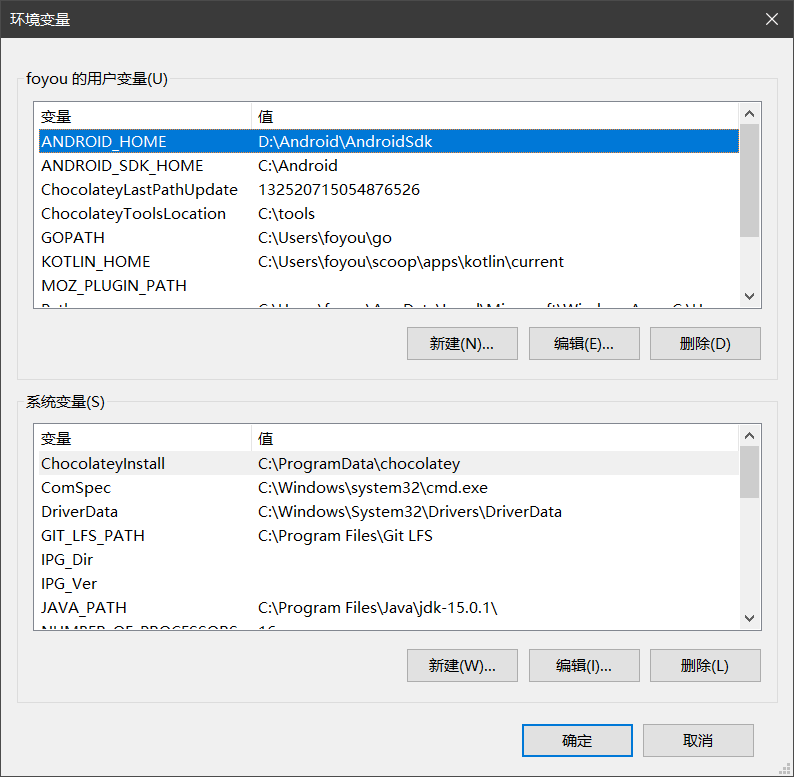Select the ComSpec system variable
Viewport: 794px width, 777px height.
pos(76,488)
